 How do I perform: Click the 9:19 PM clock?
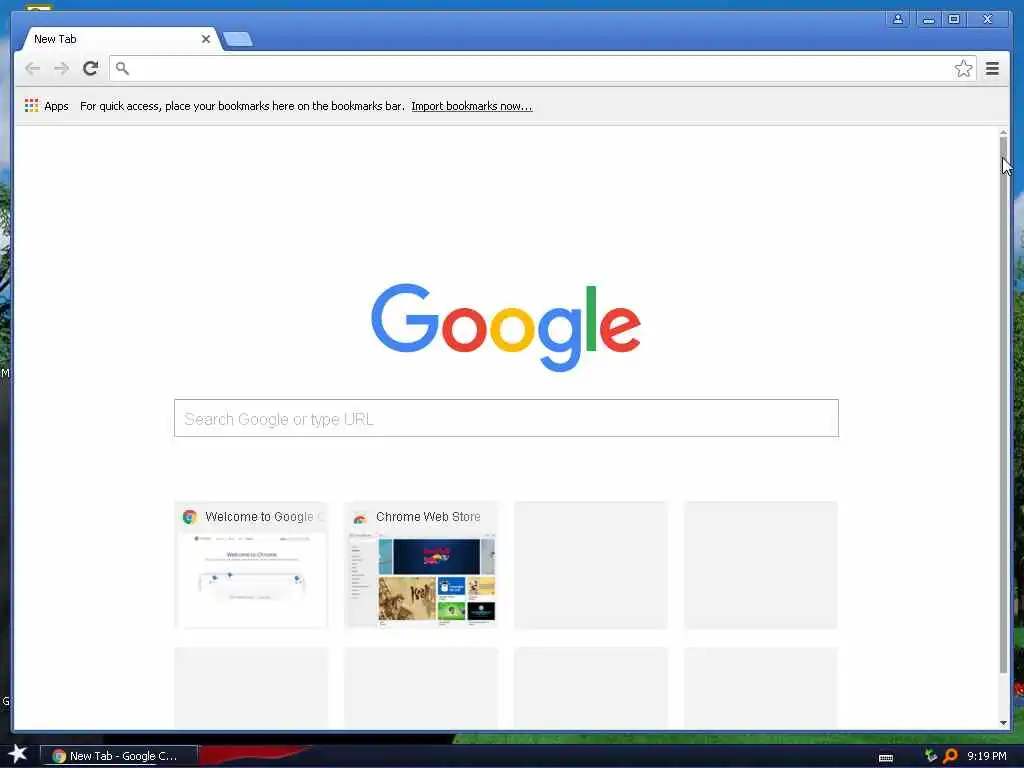986,756
